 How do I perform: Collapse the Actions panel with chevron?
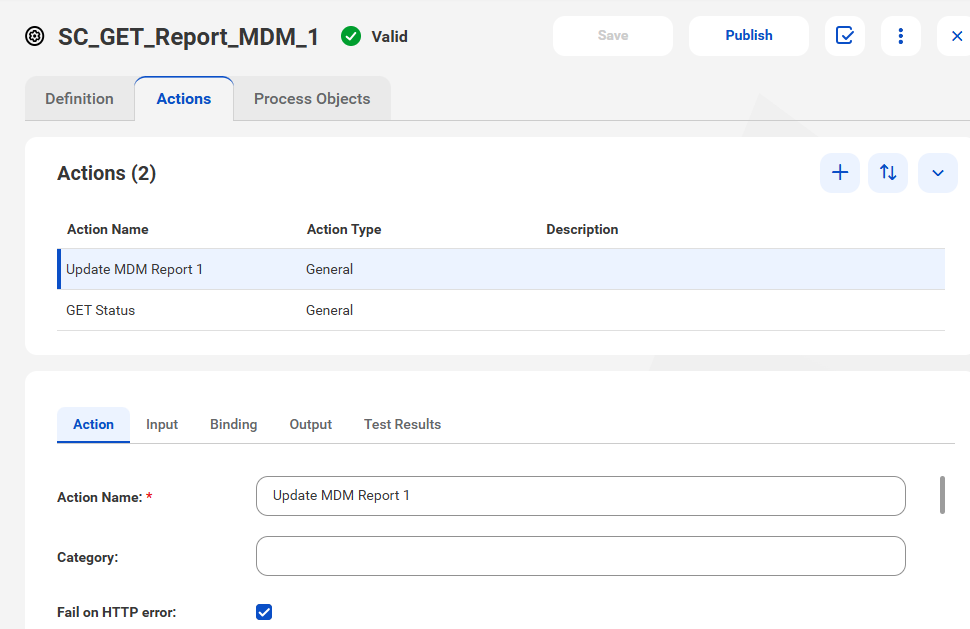click(x=937, y=173)
